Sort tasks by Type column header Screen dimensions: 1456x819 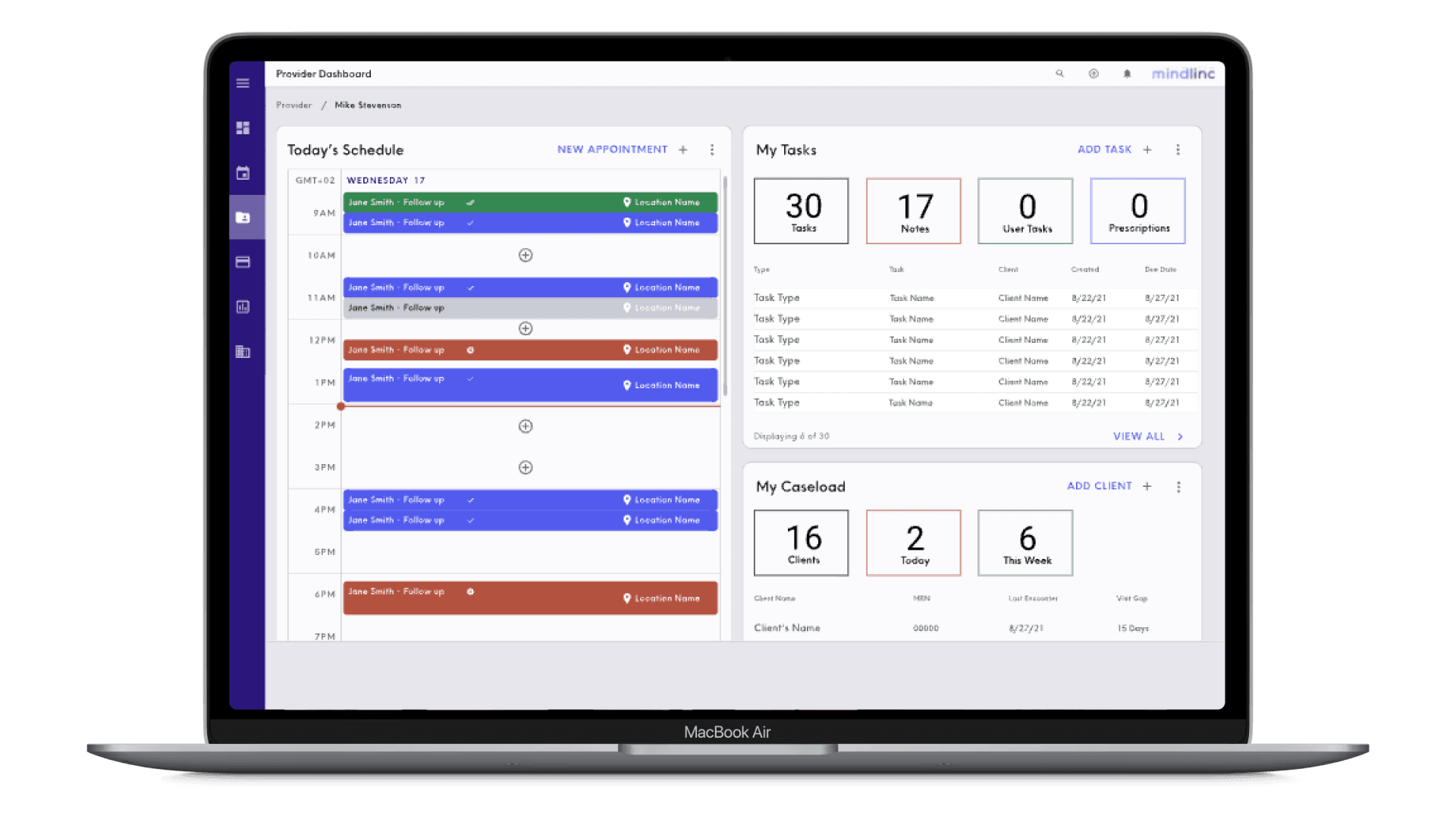click(761, 270)
